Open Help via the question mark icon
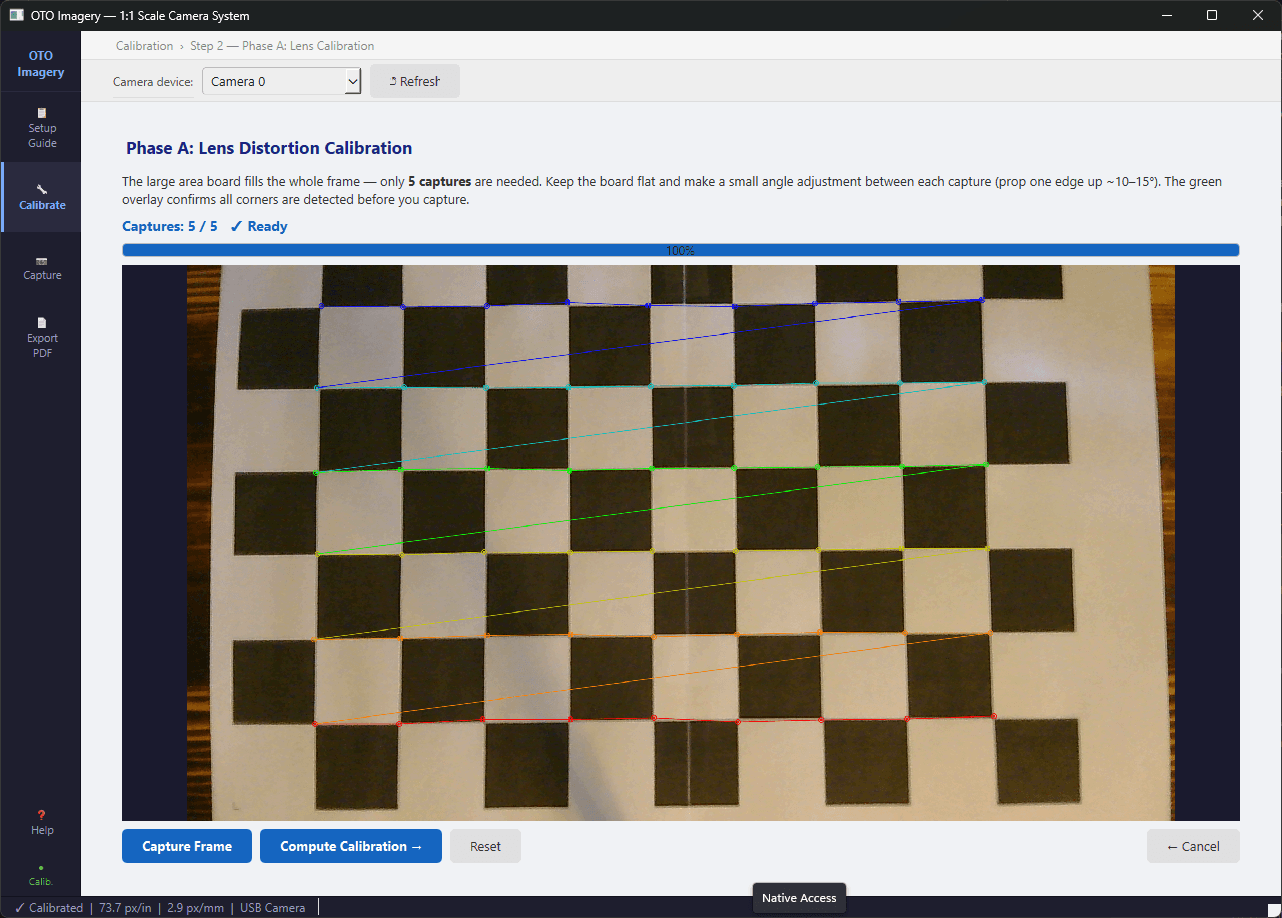 [41, 821]
